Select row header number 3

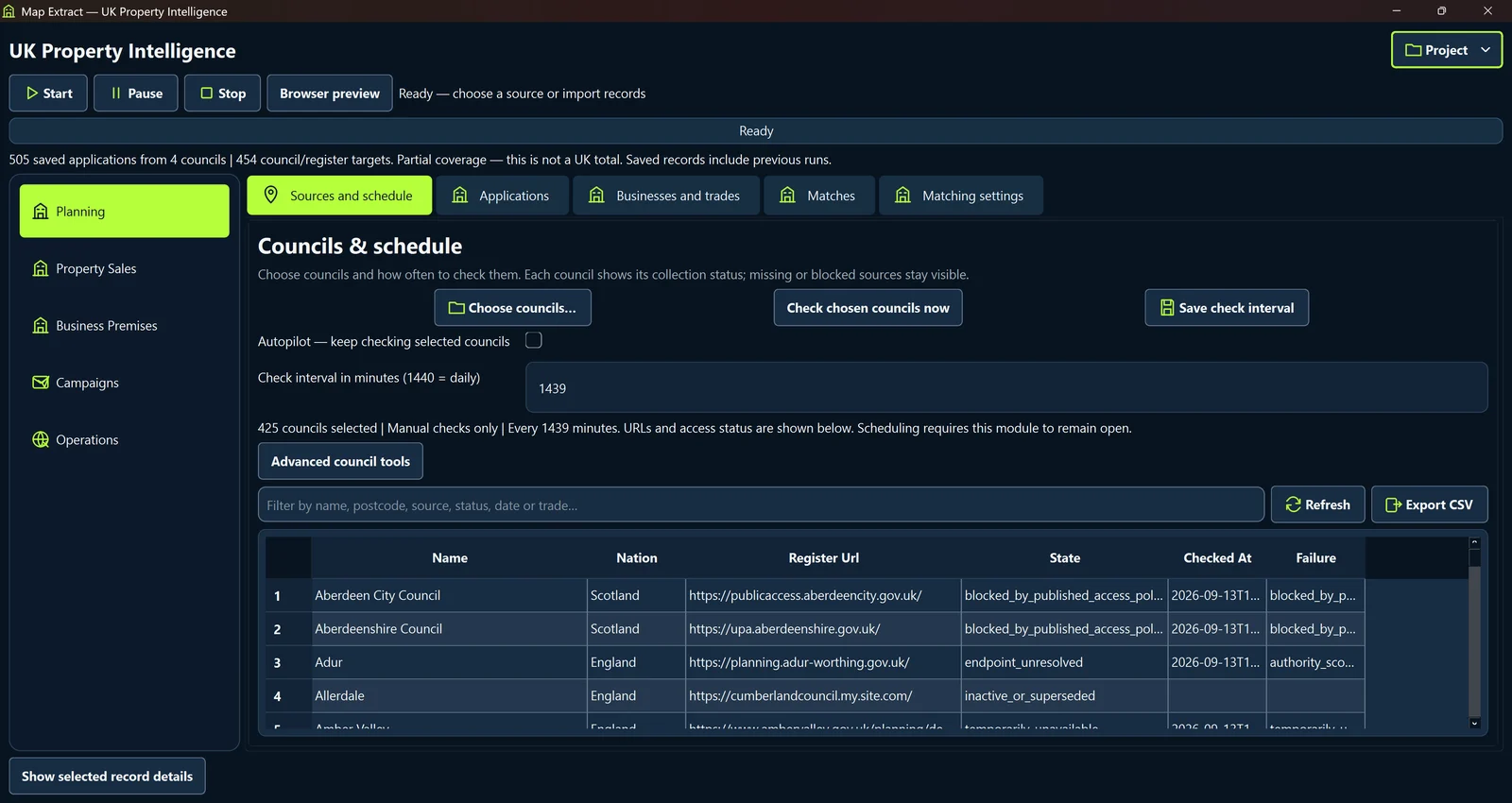(x=288, y=662)
